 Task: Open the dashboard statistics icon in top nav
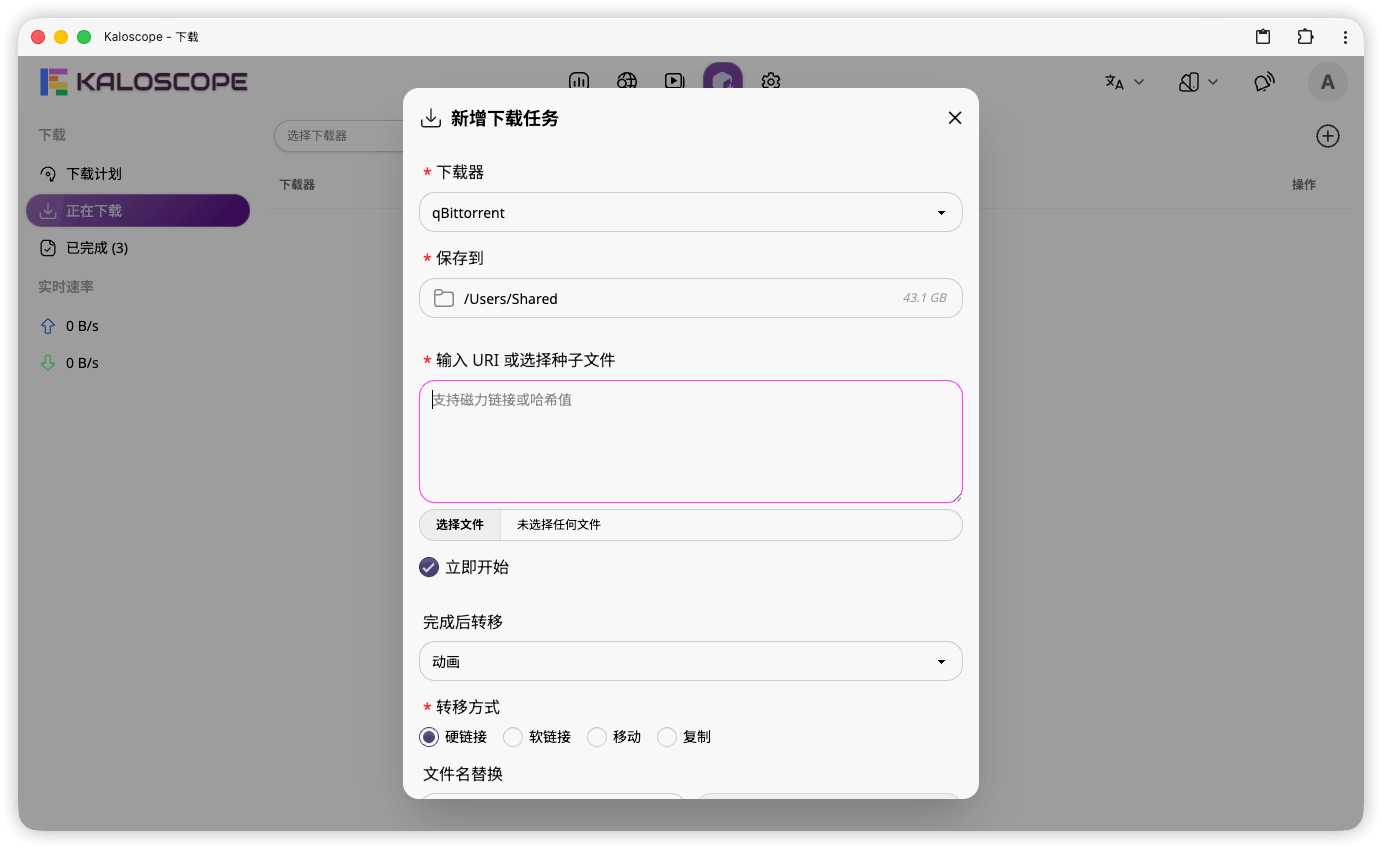click(x=579, y=82)
